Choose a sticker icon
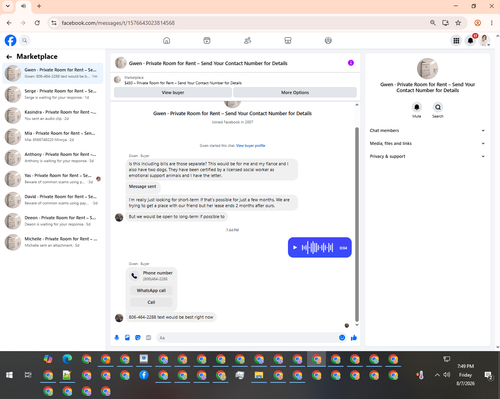This screenshot has height=399, width=500. coord(138,338)
